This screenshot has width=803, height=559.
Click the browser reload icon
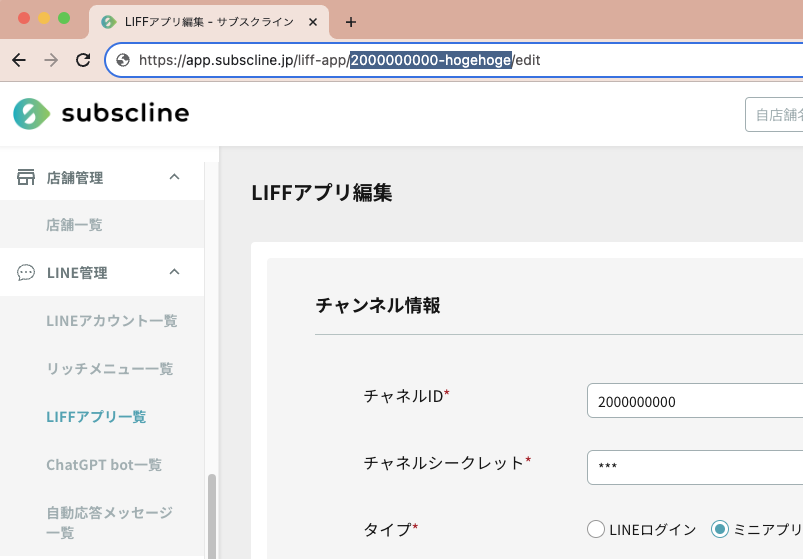[83, 60]
